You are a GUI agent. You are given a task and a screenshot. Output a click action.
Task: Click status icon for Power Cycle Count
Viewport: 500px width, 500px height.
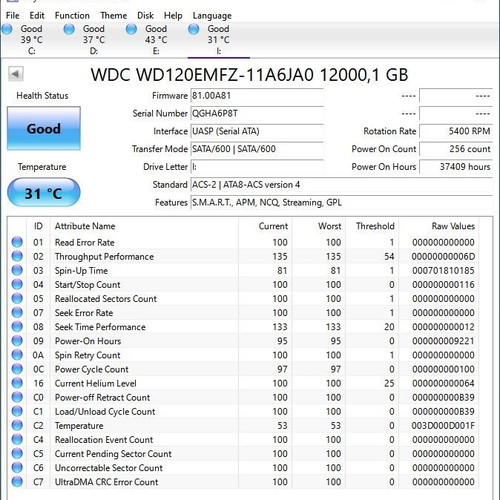(x=17, y=369)
